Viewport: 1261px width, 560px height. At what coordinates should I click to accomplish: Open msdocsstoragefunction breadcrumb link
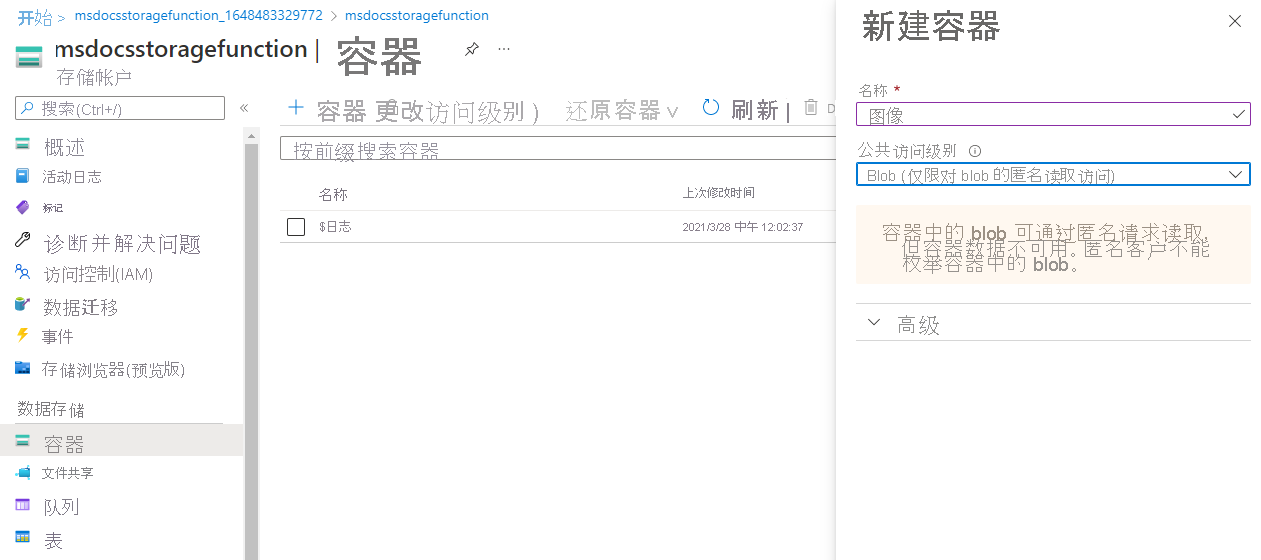pyautogui.click(x=417, y=16)
